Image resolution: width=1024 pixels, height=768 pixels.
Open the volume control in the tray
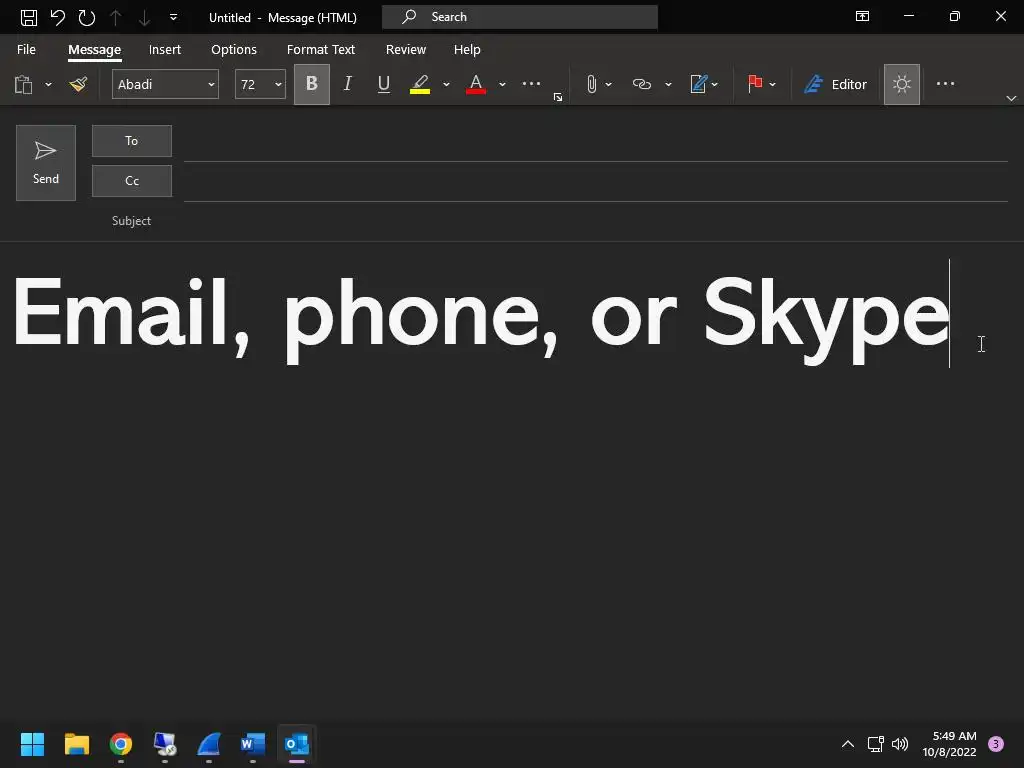pyautogui.click(x=900, y=744)
